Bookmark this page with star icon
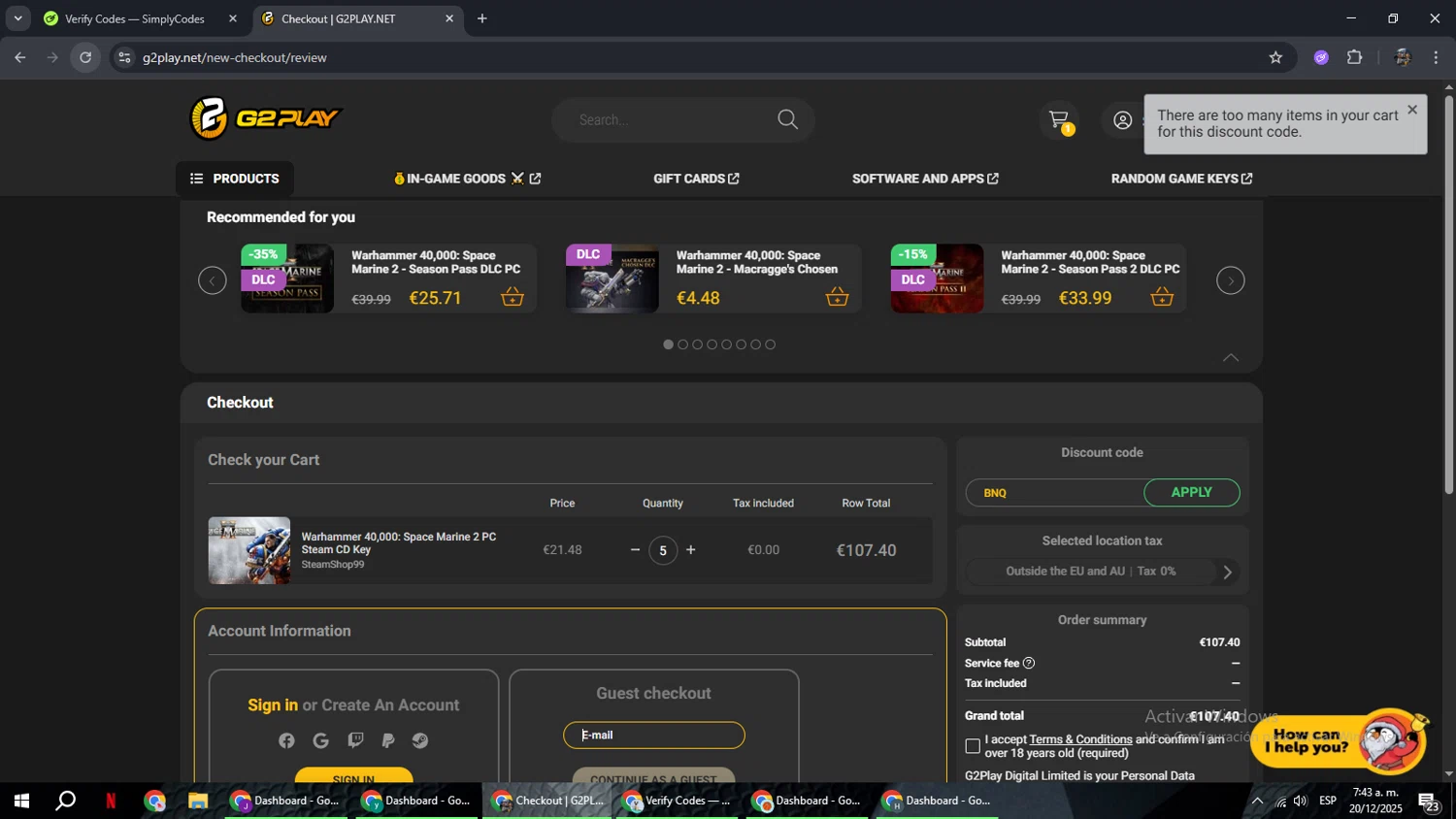 click(x=1275, y=57)
